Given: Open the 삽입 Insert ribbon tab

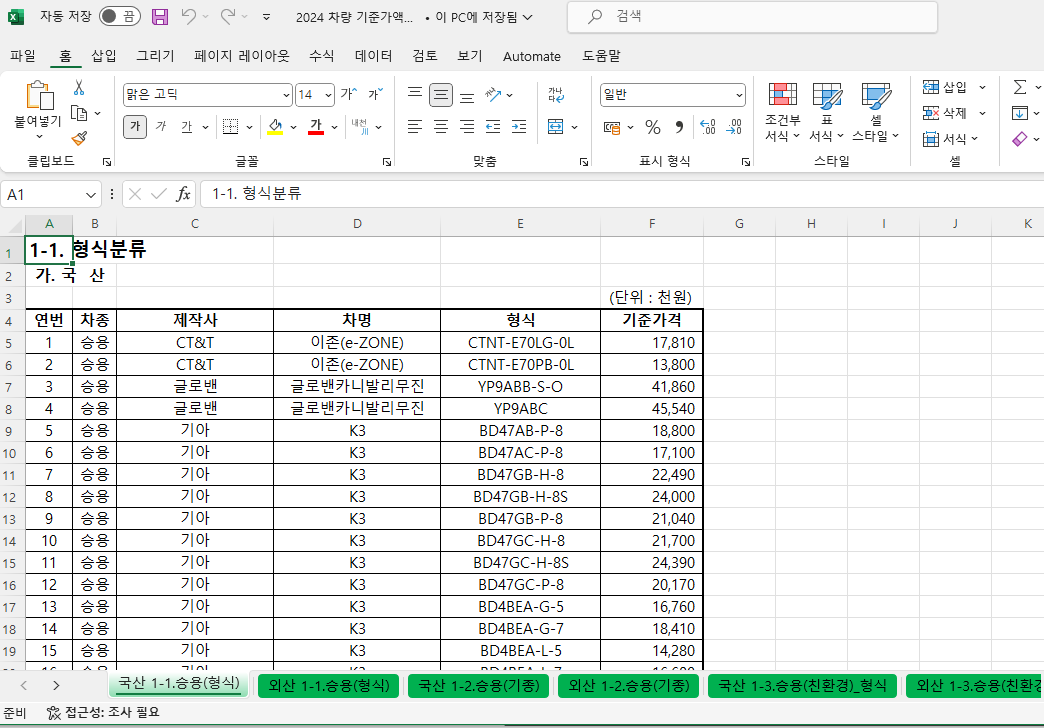Looking at the screenshot, I should point(103,56).
